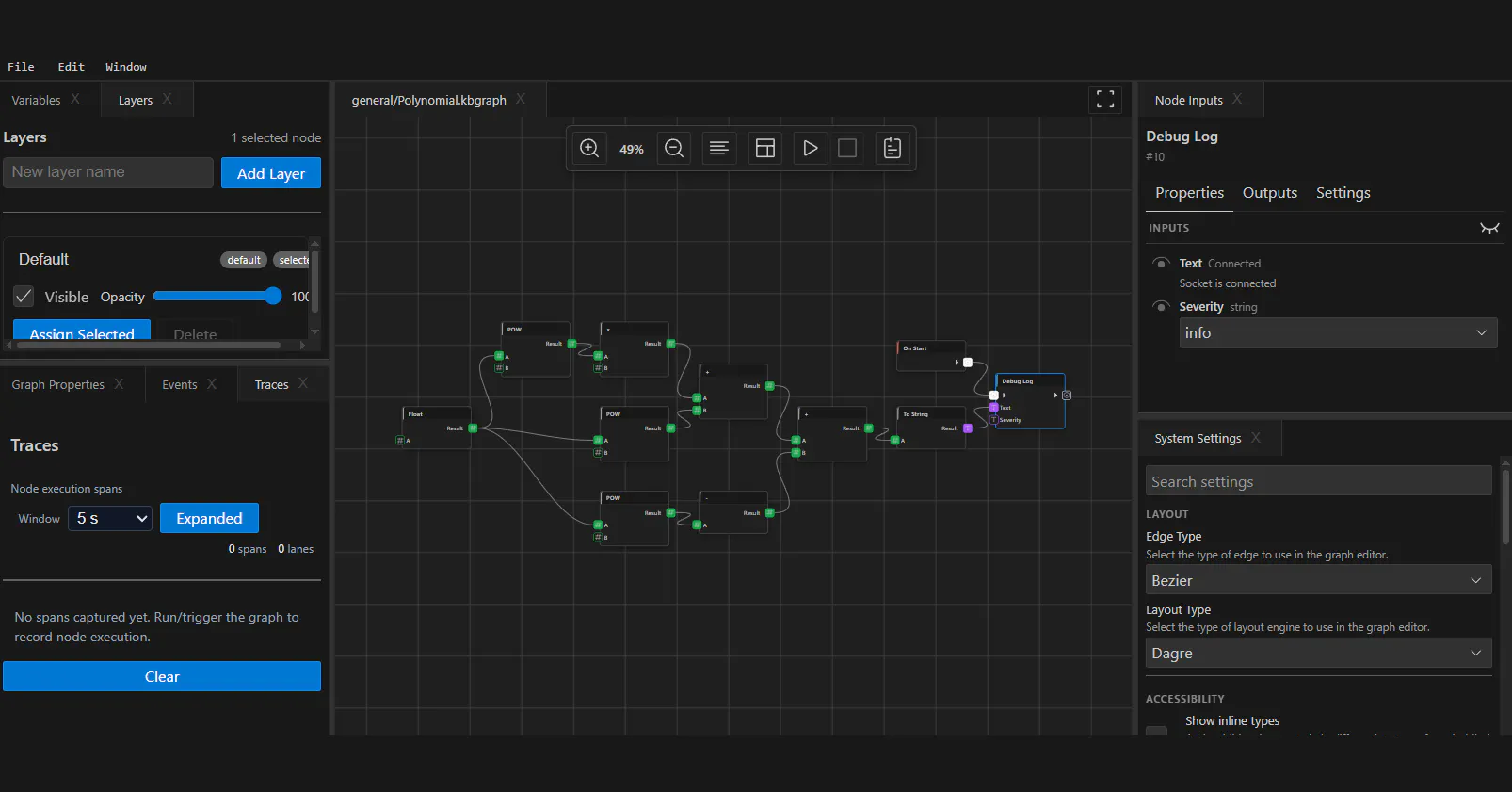
Task: Select the Float node header
Action: click(437, 413)
